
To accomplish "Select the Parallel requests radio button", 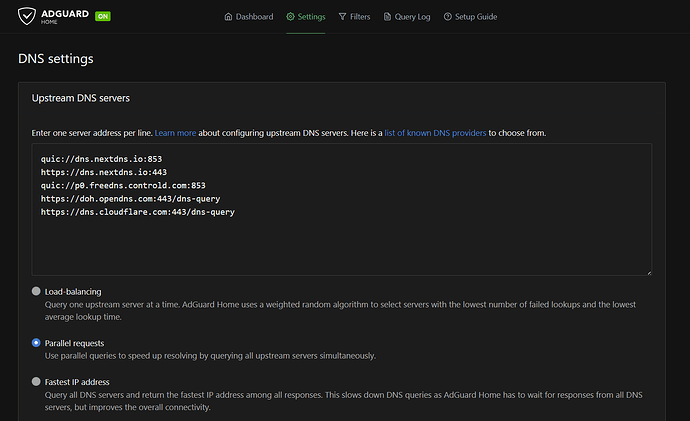I will [36, 343].
